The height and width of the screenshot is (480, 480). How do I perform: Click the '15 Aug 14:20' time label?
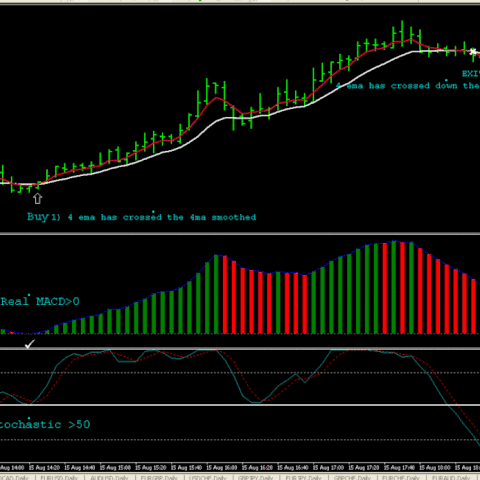pyautogui.click(x=45, y=468)
